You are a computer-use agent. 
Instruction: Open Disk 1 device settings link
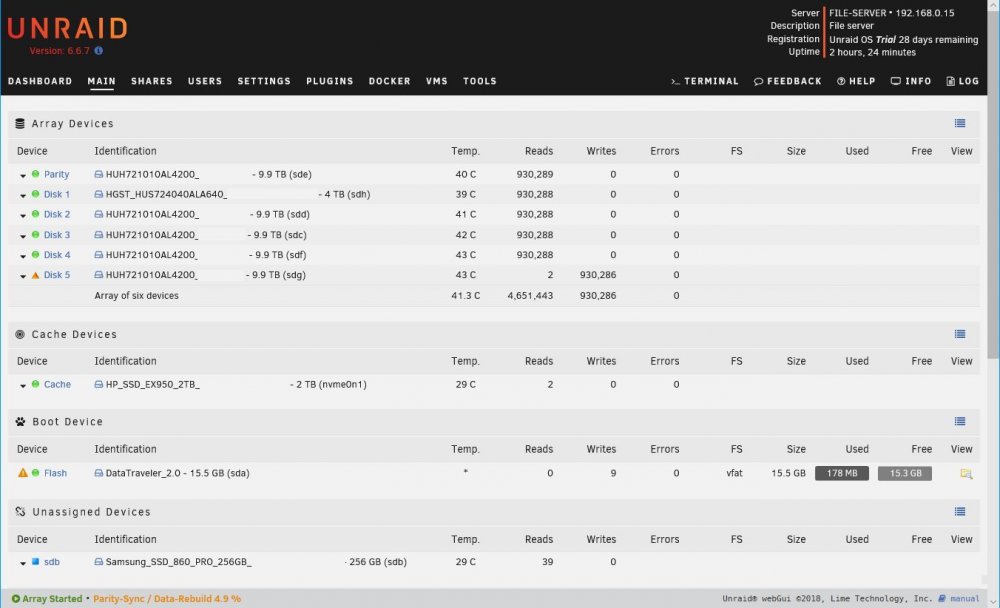coord(57,194)
